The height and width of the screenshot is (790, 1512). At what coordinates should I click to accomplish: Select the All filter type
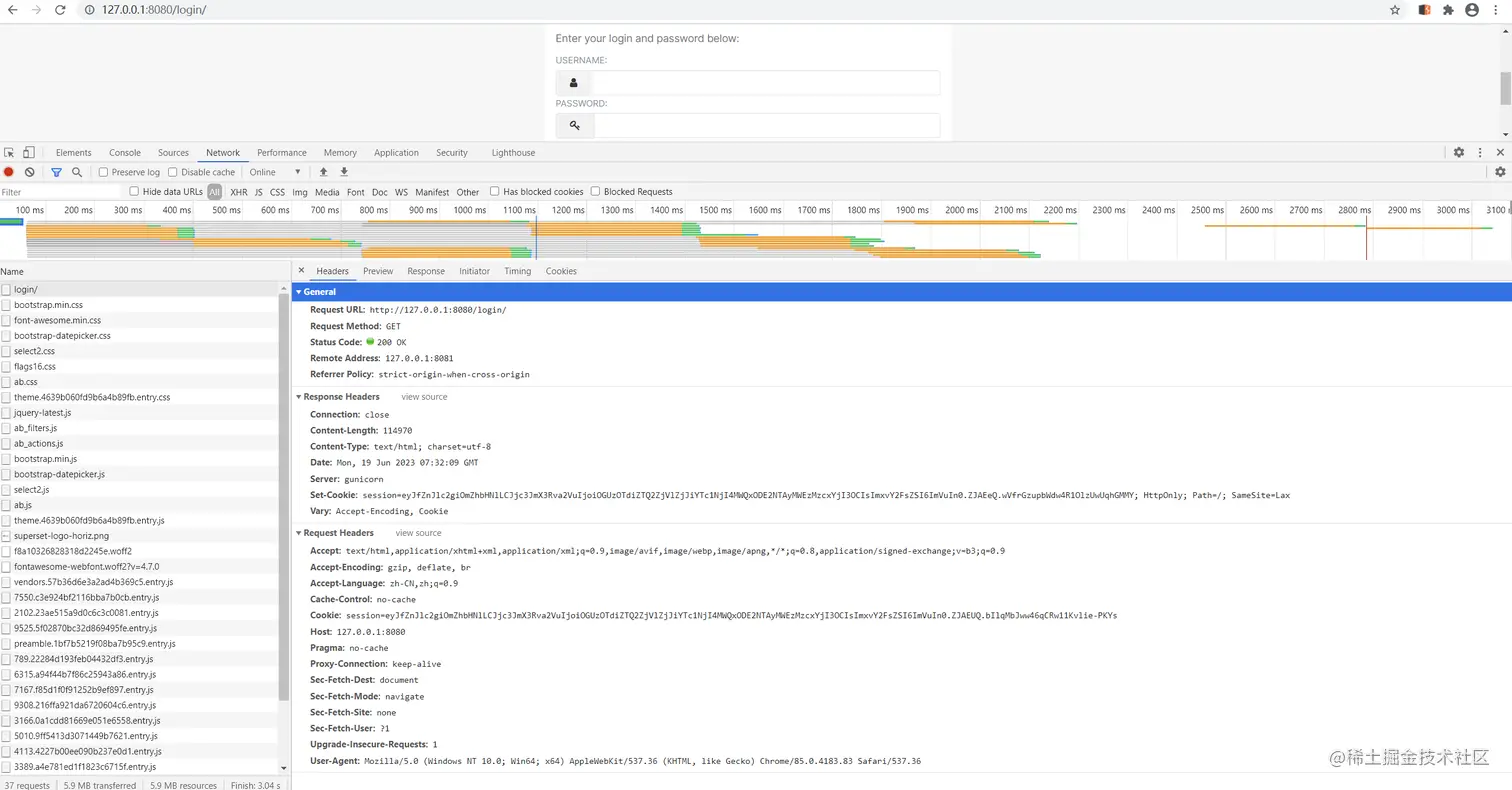215,192
